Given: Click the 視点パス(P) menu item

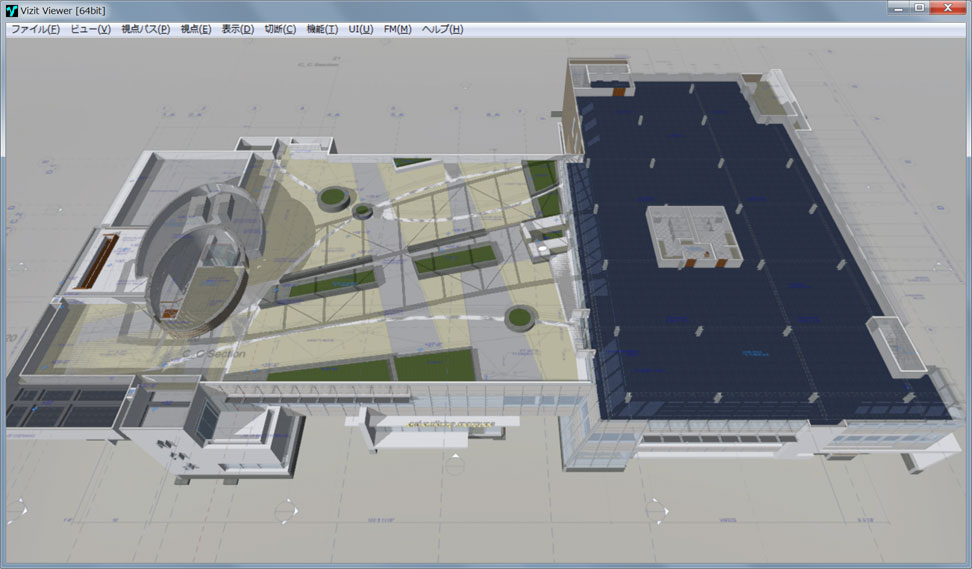Looking at the screenshot, I should click(x=145, y=29).
